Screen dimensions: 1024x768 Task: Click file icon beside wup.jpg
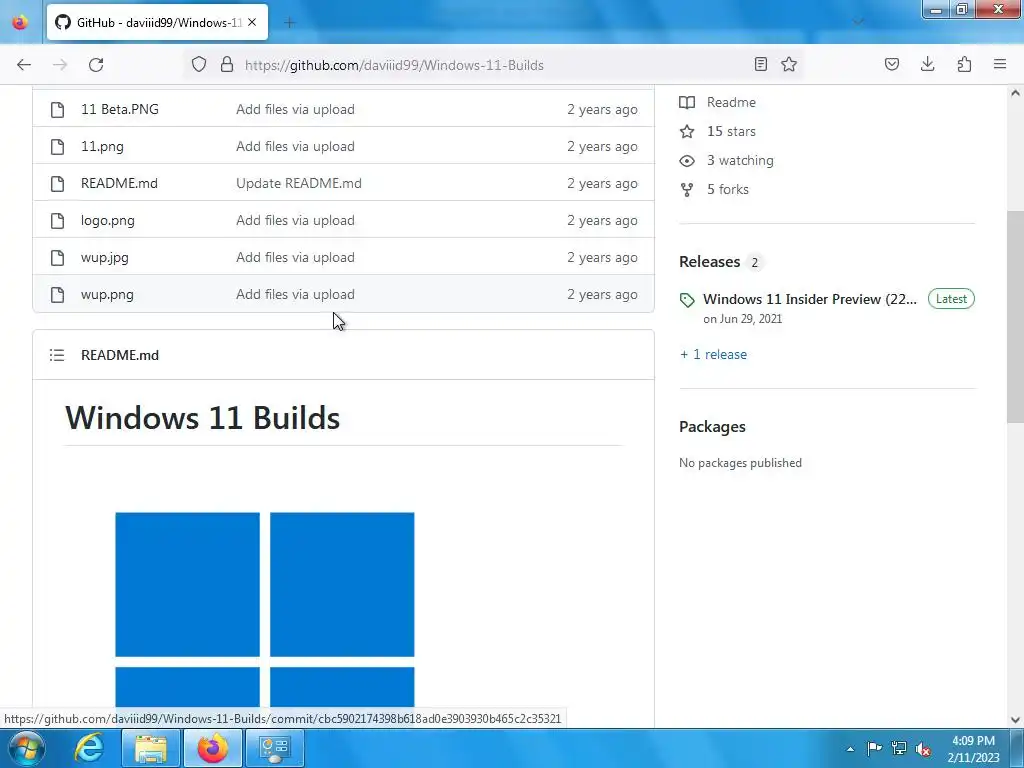[57, 257]
